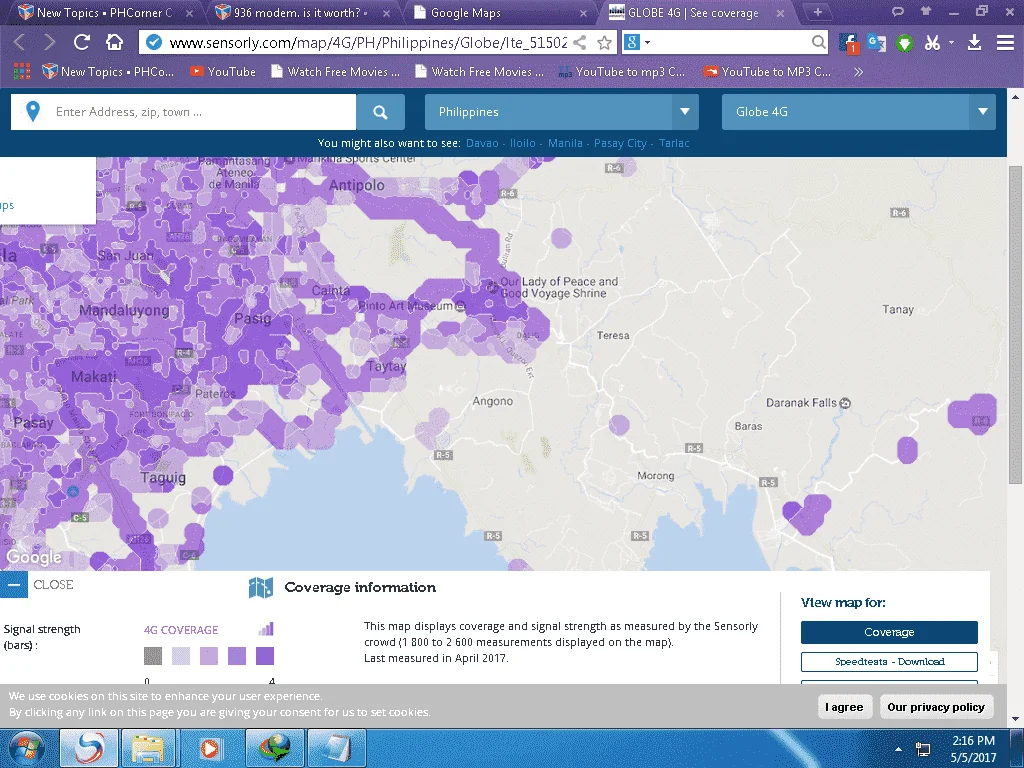Bookmark the page with the star icon
The image size is (1024, 768).
tap(605, 42)
